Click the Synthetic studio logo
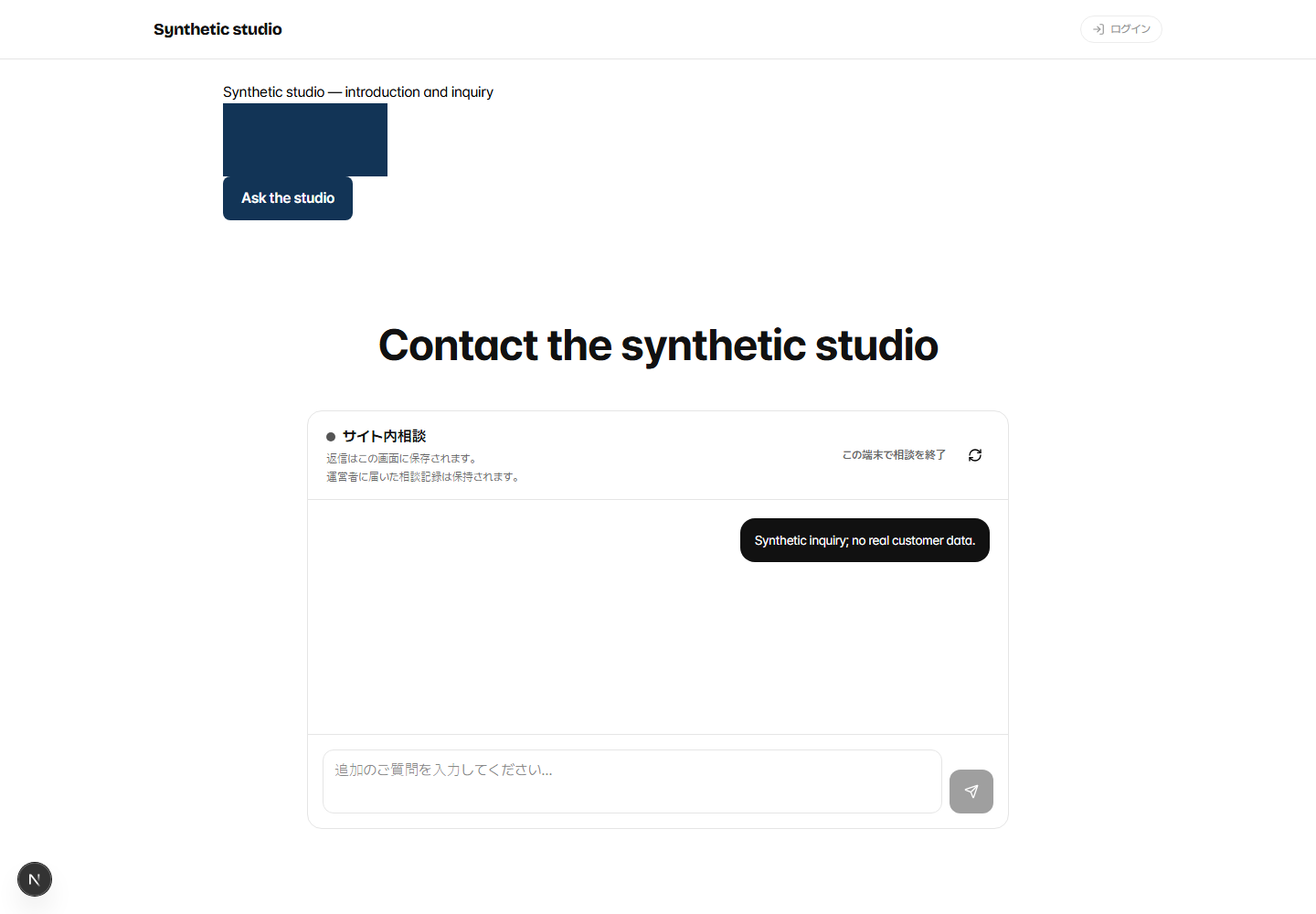Viewport: 1316px width, 914px height. 218,29
